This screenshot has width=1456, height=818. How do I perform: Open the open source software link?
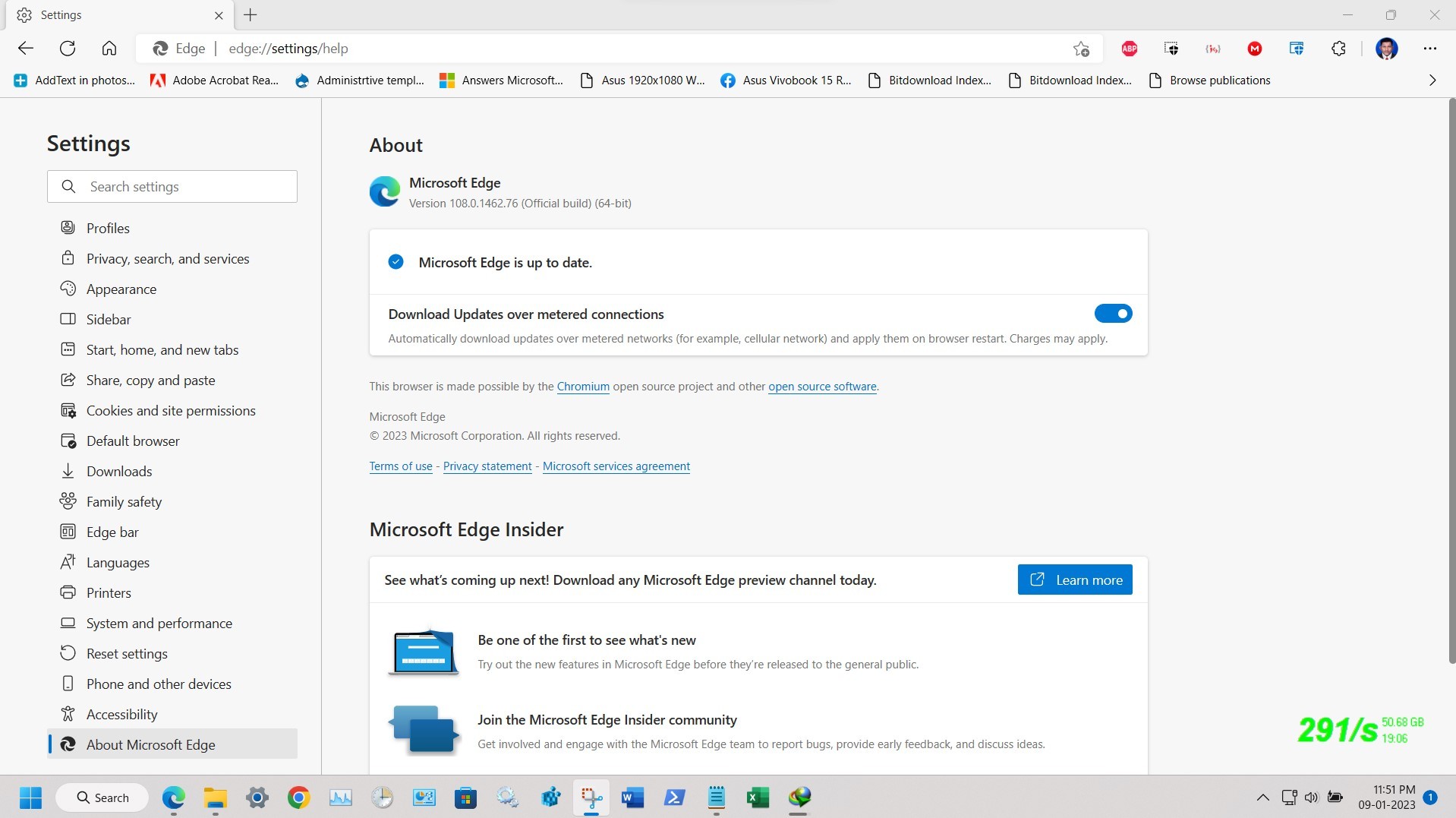[x=822, y=386]
